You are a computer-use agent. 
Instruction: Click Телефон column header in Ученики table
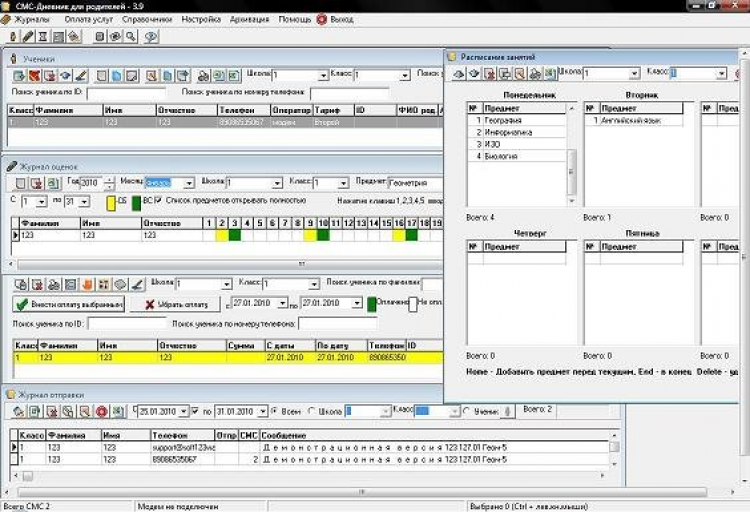point(244,111)
